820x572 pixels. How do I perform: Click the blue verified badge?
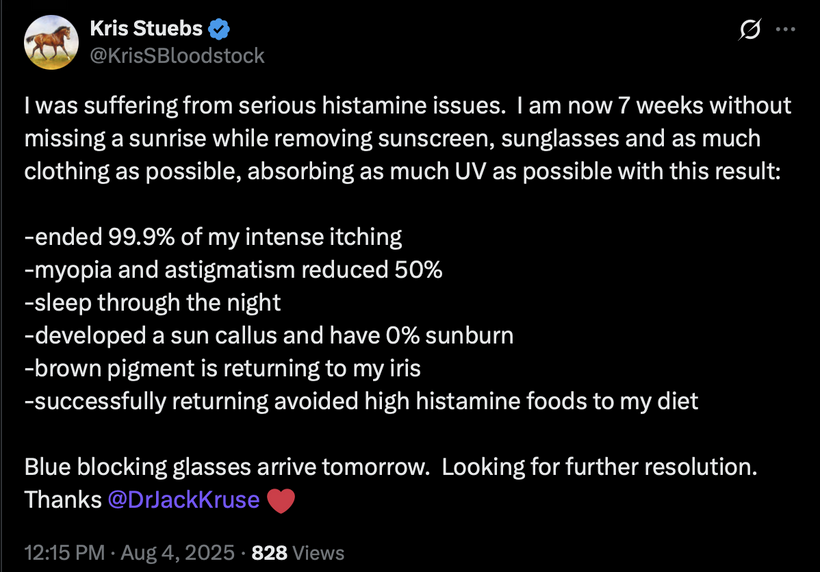tap(219, 29)
